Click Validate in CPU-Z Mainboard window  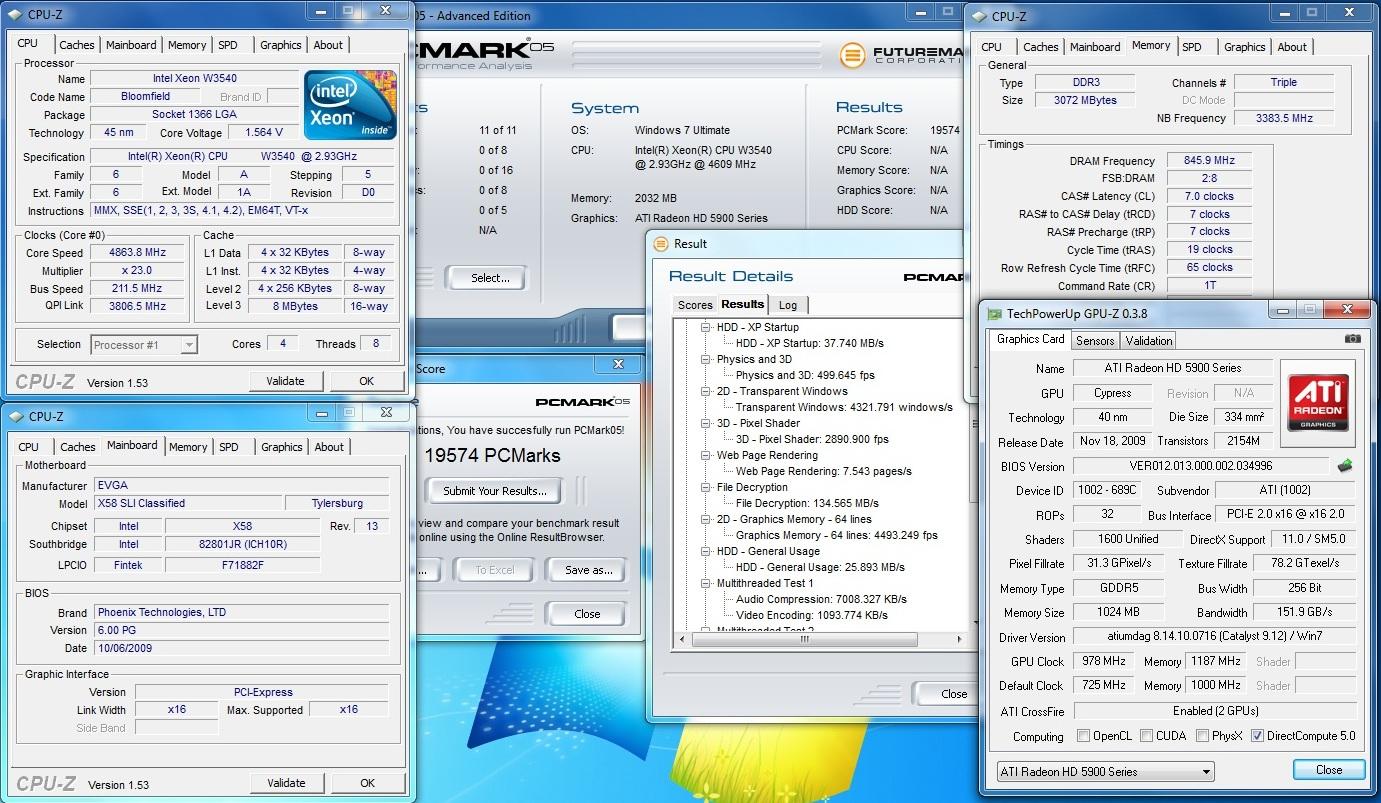[x=285, y=783]
